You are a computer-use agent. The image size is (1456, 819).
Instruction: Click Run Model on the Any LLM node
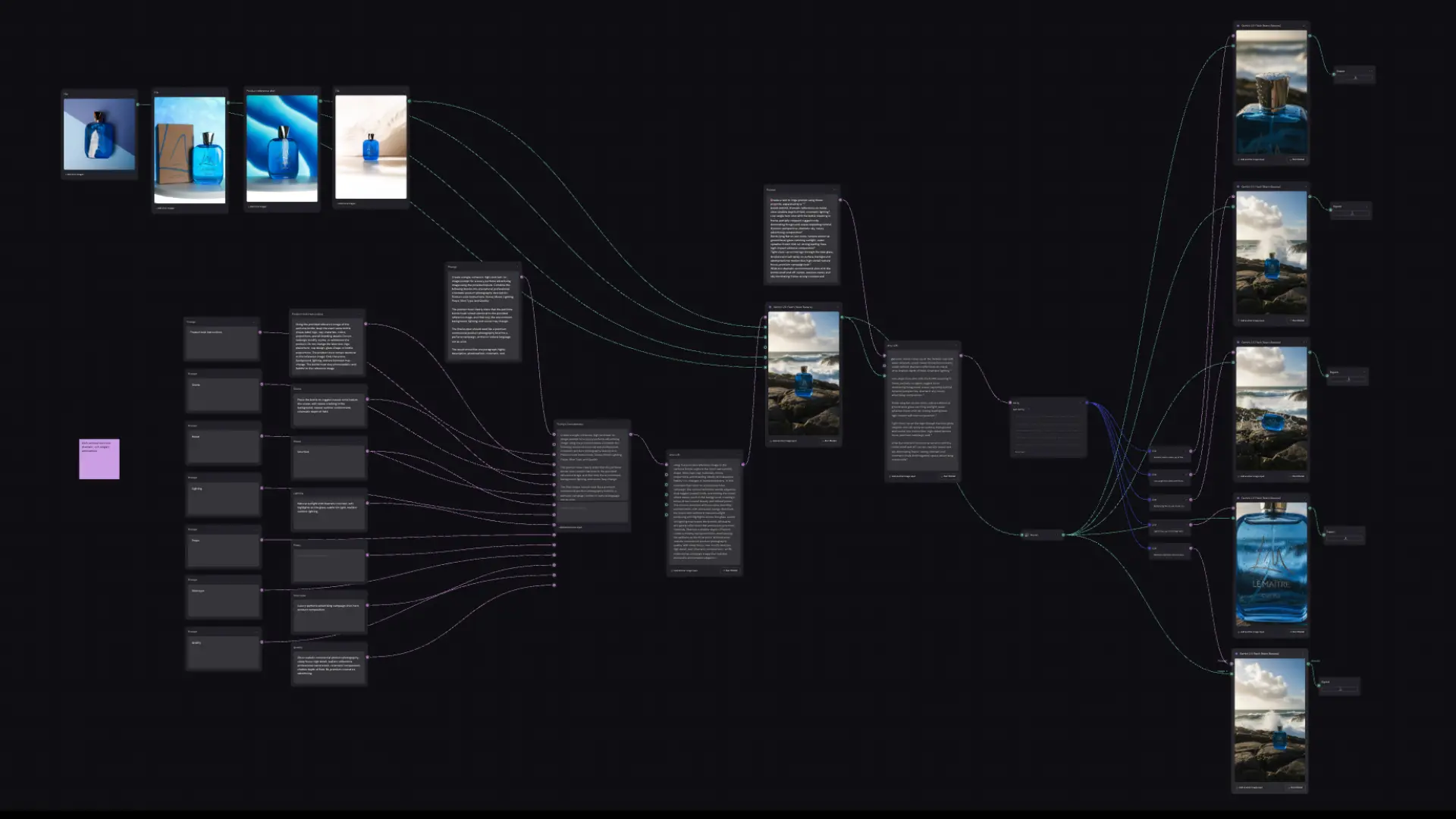tap(948, 476)
